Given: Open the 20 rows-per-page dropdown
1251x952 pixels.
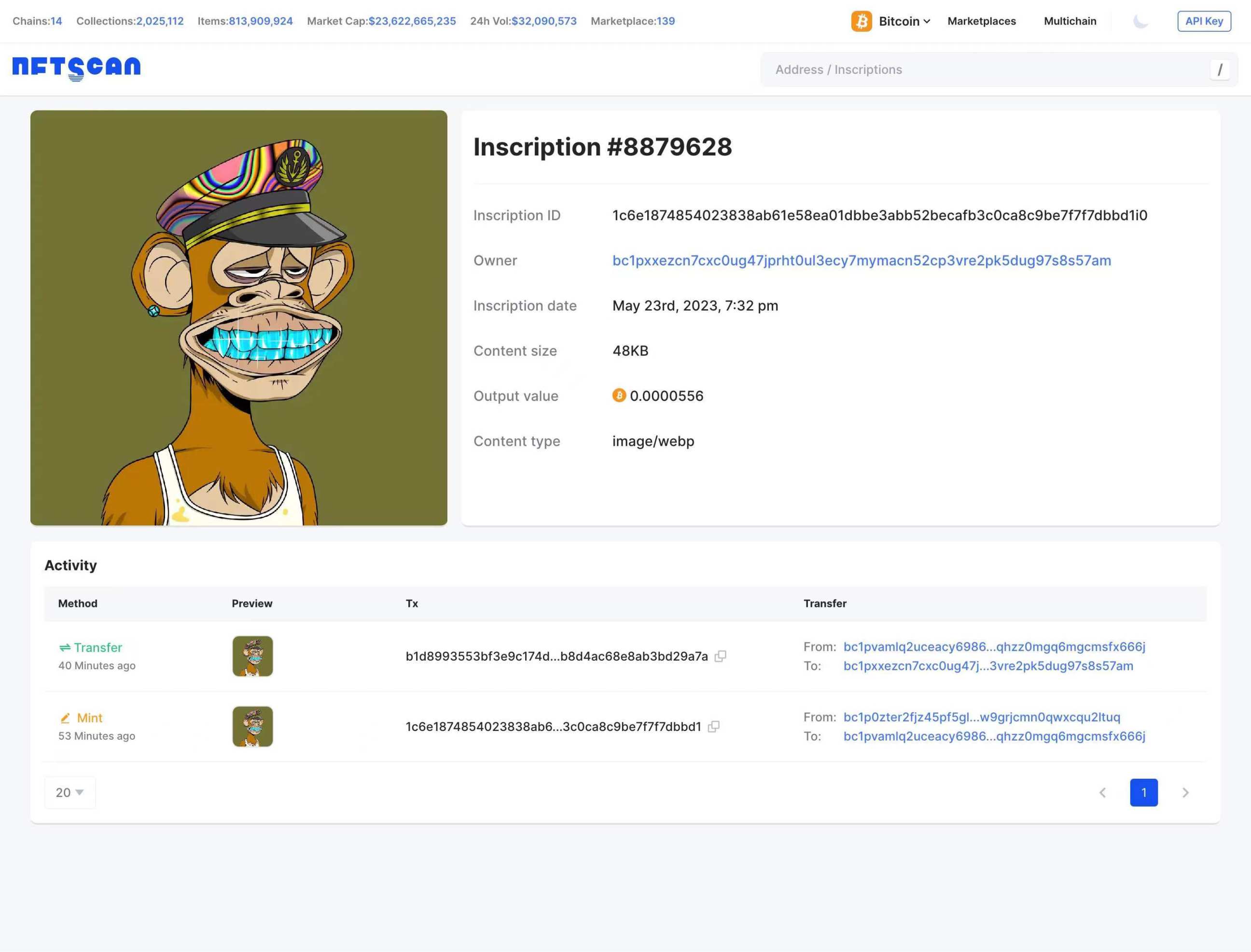Looking at the screenshot, I should tap(69, 792).
